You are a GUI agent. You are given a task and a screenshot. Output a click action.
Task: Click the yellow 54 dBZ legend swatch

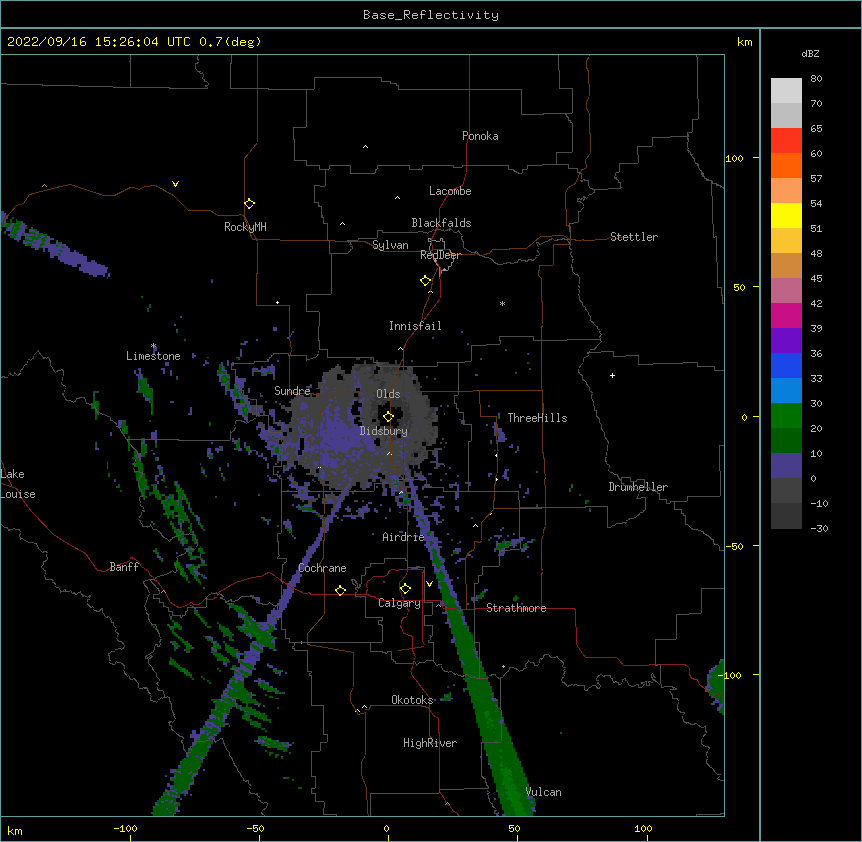pyautogui.click(x=786, y=215)
